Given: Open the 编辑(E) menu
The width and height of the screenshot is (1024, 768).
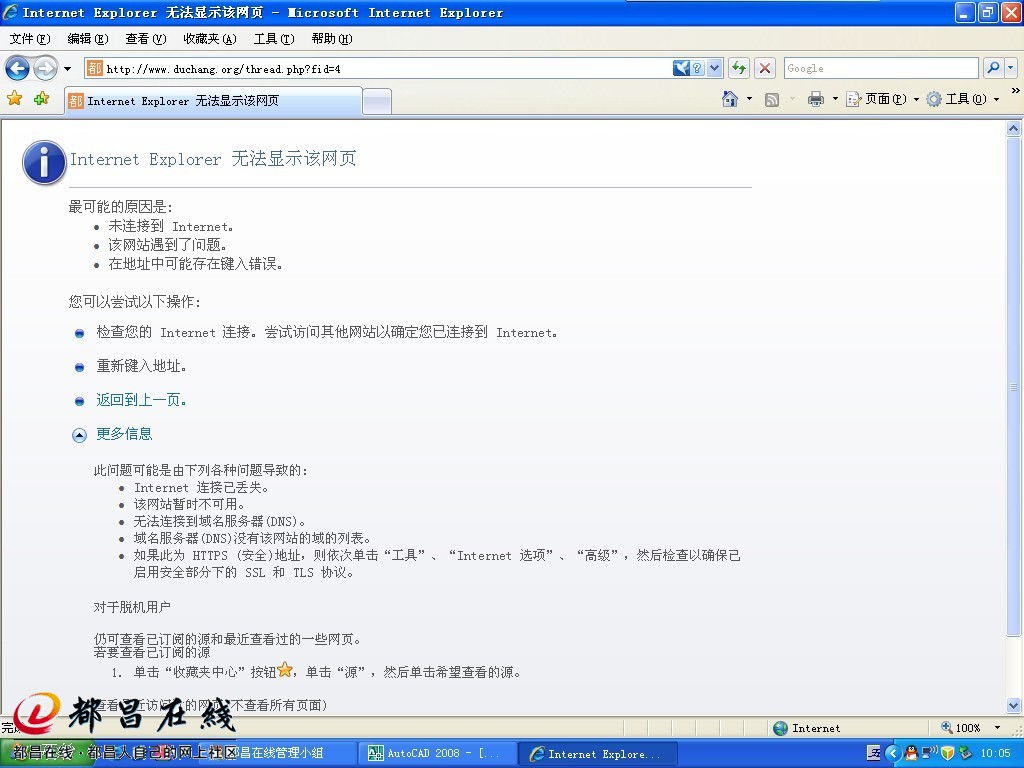Looking at the screenshot, I should click(x=88, y=39).
